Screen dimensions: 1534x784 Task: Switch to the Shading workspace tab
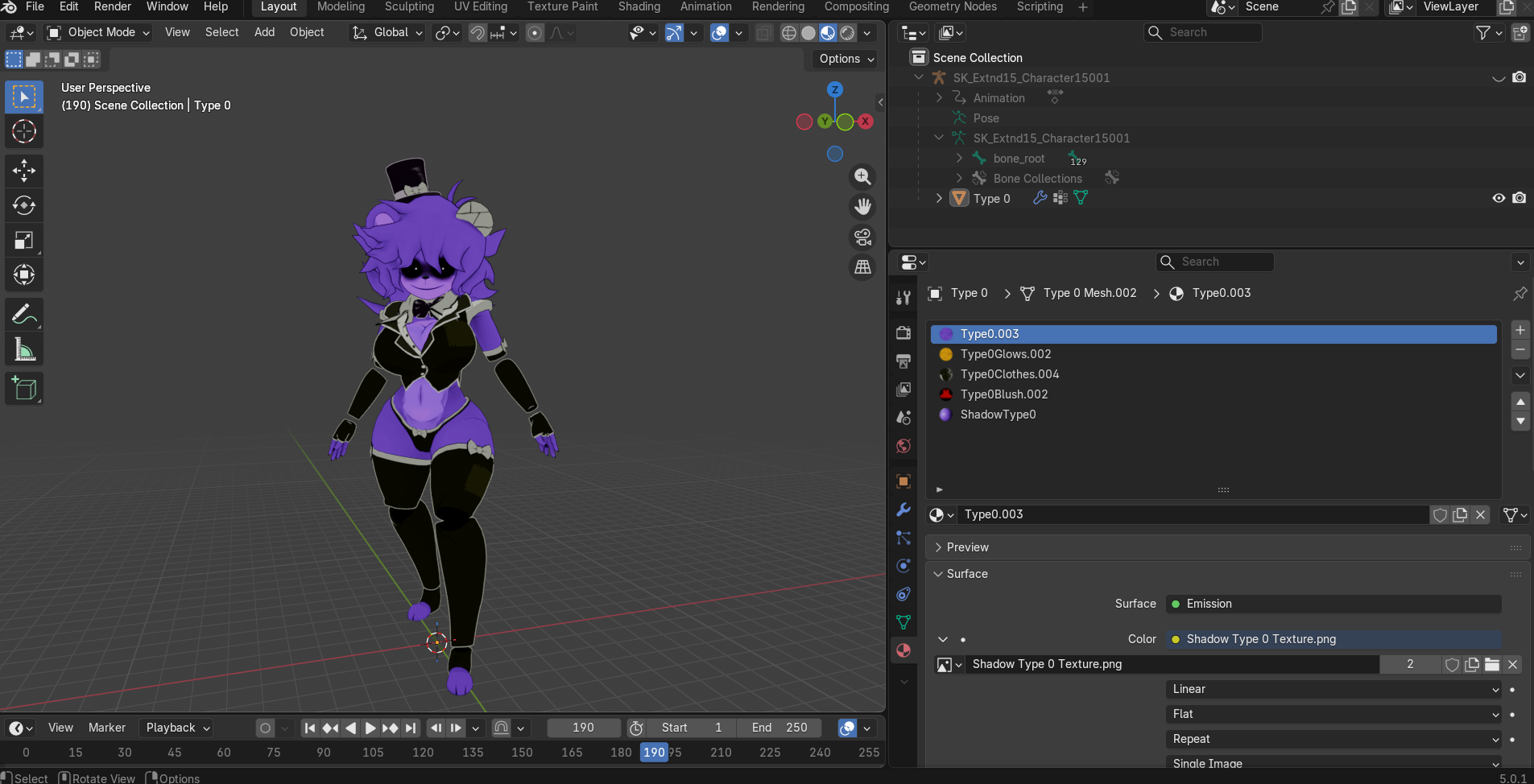(639, 7)
